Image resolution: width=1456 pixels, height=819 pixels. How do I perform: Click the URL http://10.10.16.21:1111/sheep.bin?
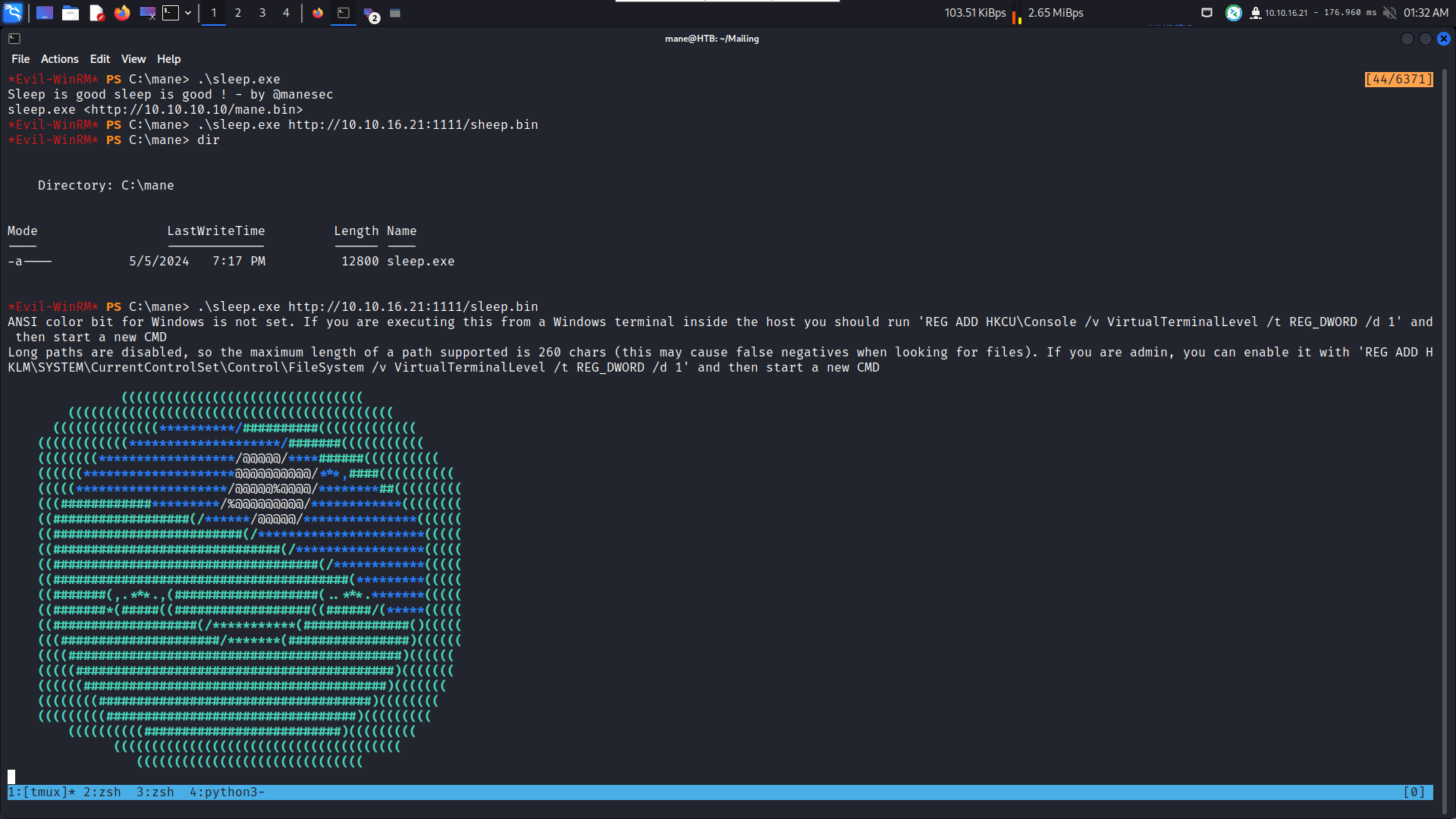(x=413, y=125)
